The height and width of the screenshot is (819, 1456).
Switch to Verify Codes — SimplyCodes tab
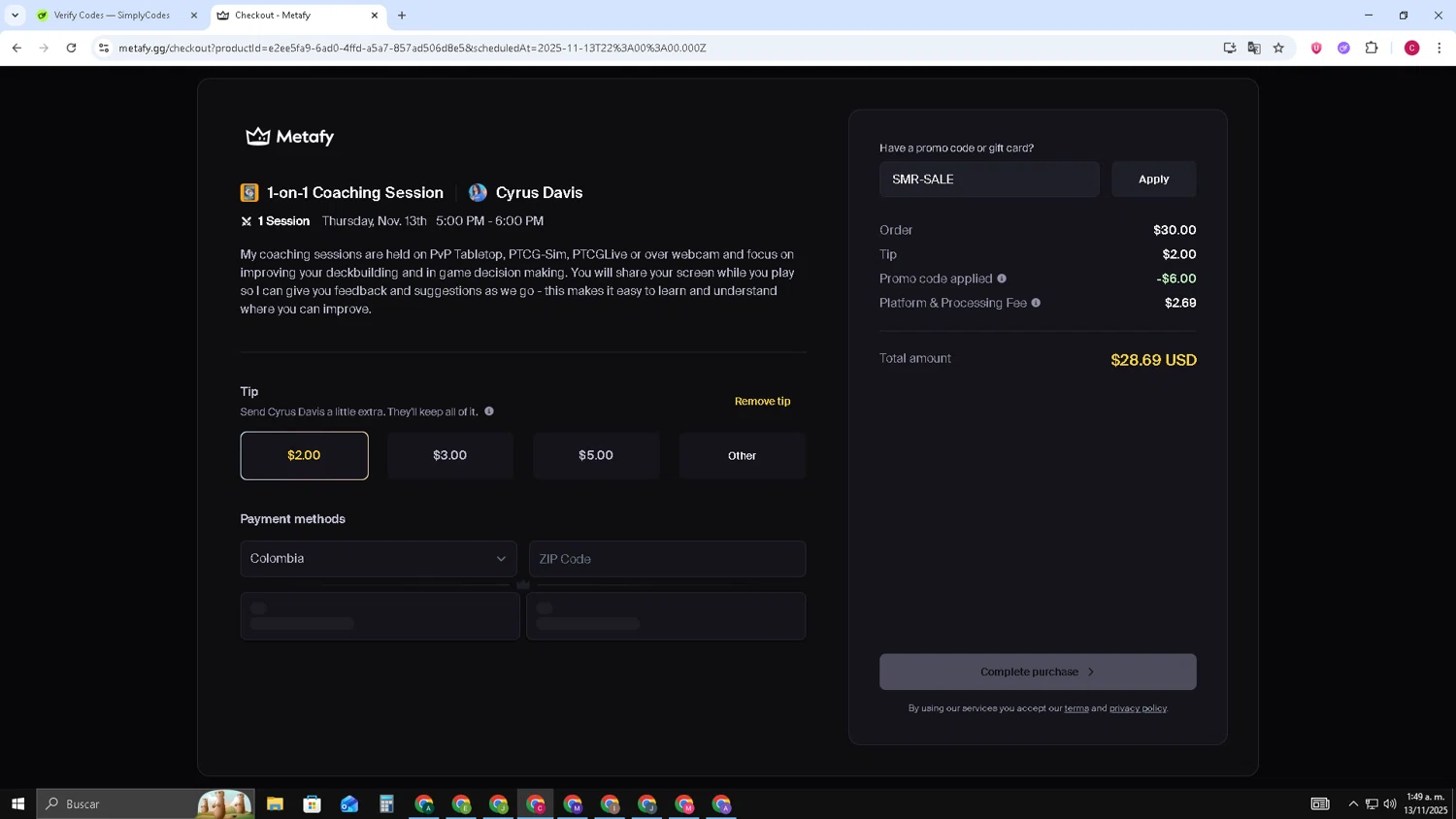(x=112, y=16)
